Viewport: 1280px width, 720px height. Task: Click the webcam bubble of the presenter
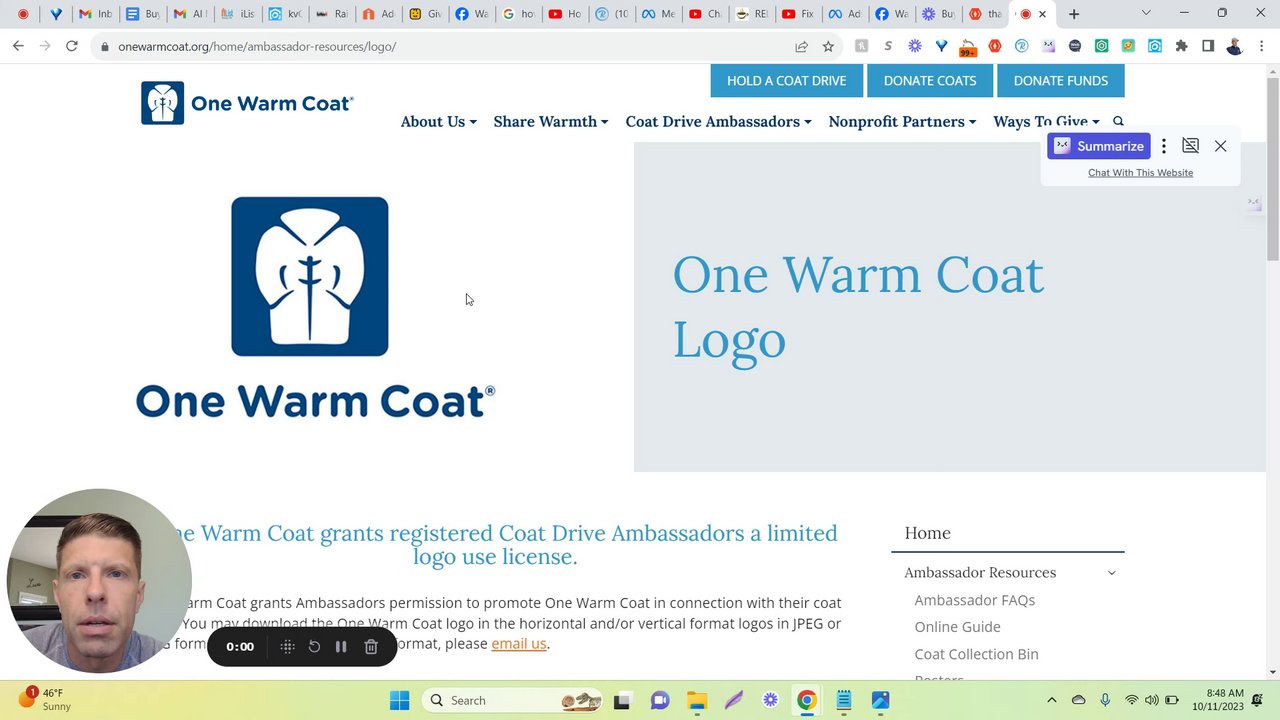(99, 581)
